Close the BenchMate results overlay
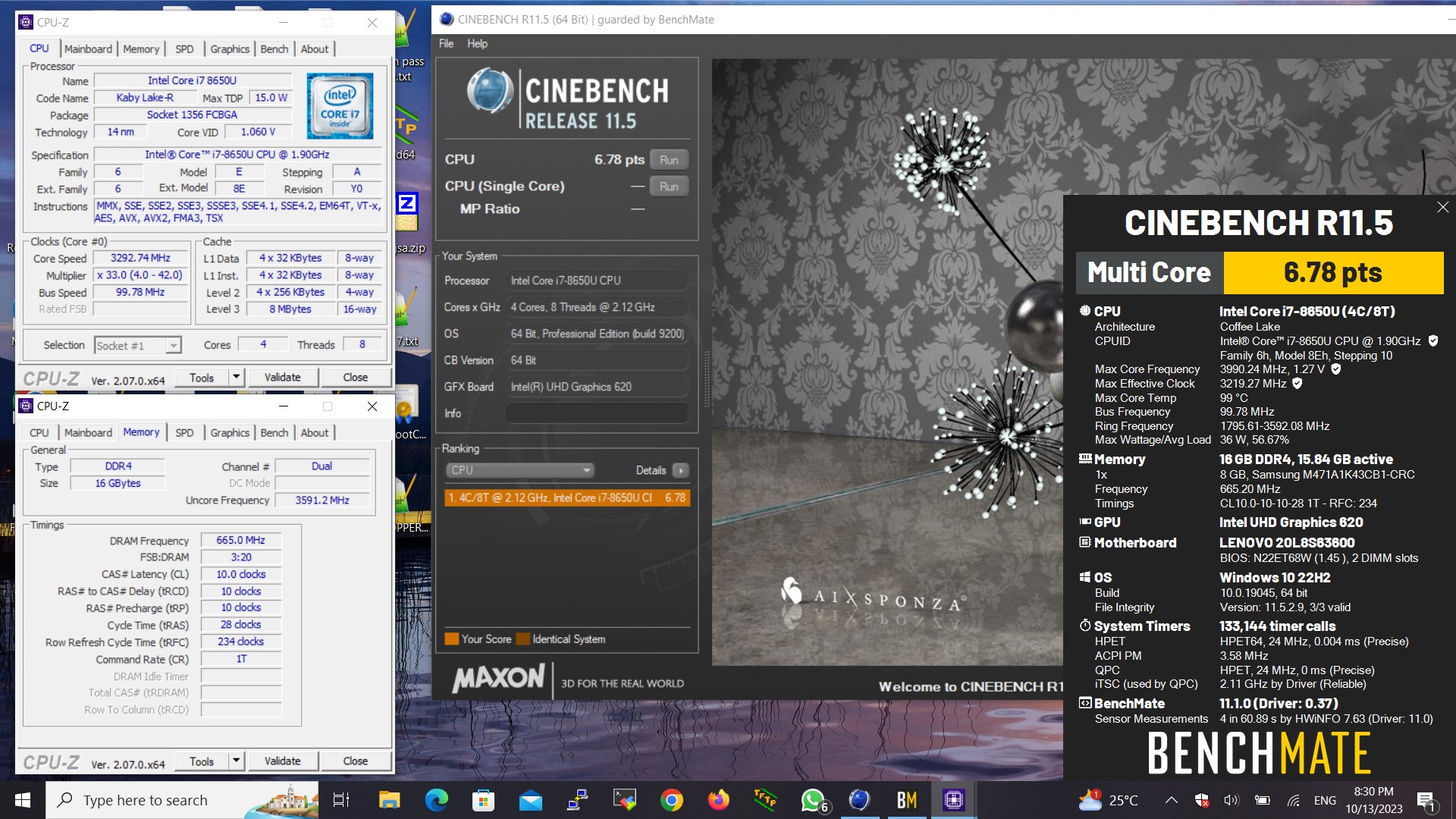Image resolution: width=1456 pixels, height=819 pixels. (x=1442, y=207)
